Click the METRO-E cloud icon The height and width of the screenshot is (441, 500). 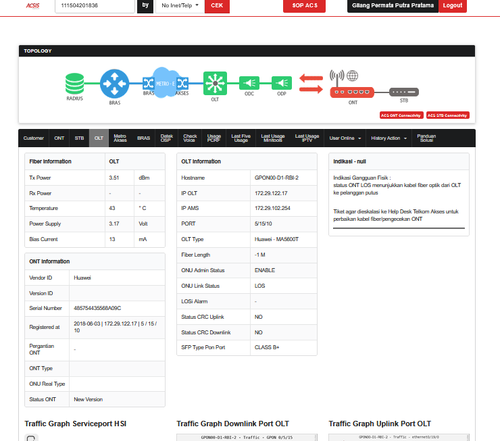(x=165, y=83)
